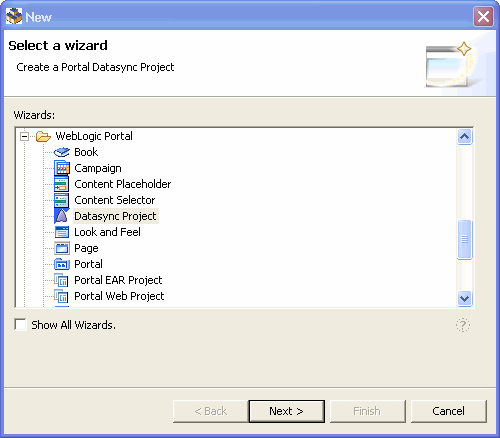Select the Portal wizard entry
The image size is (500, 438).
point(88,264)
